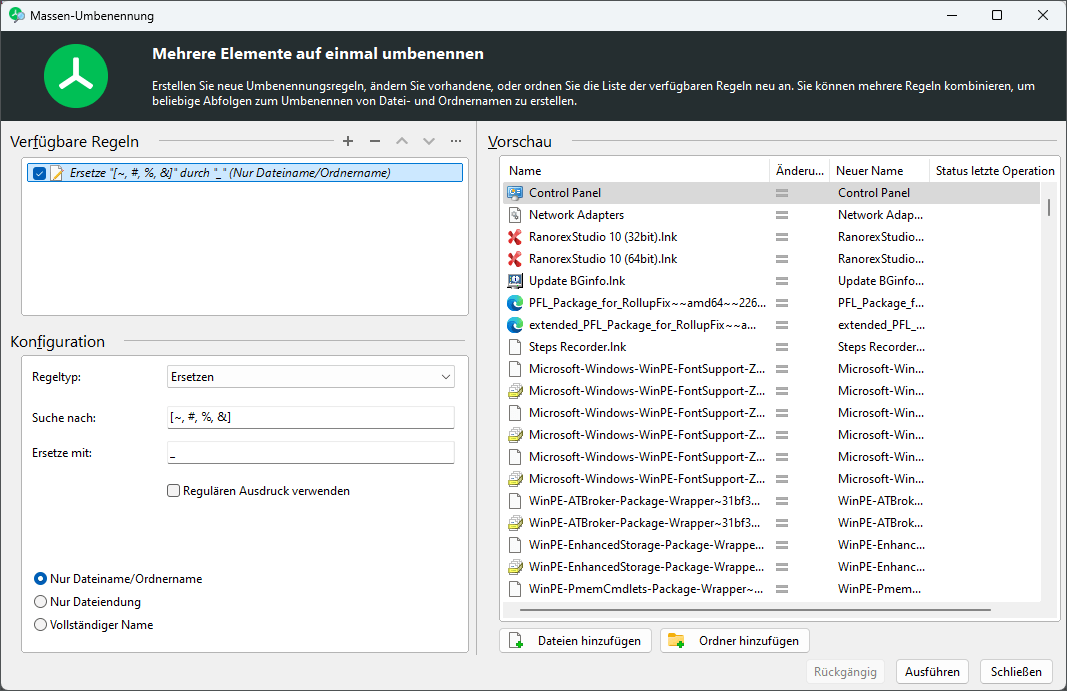Move rule down with down arrow
Image resolution: width=1067 pixels, height=691 pixels.
click(x=429, y=141)
